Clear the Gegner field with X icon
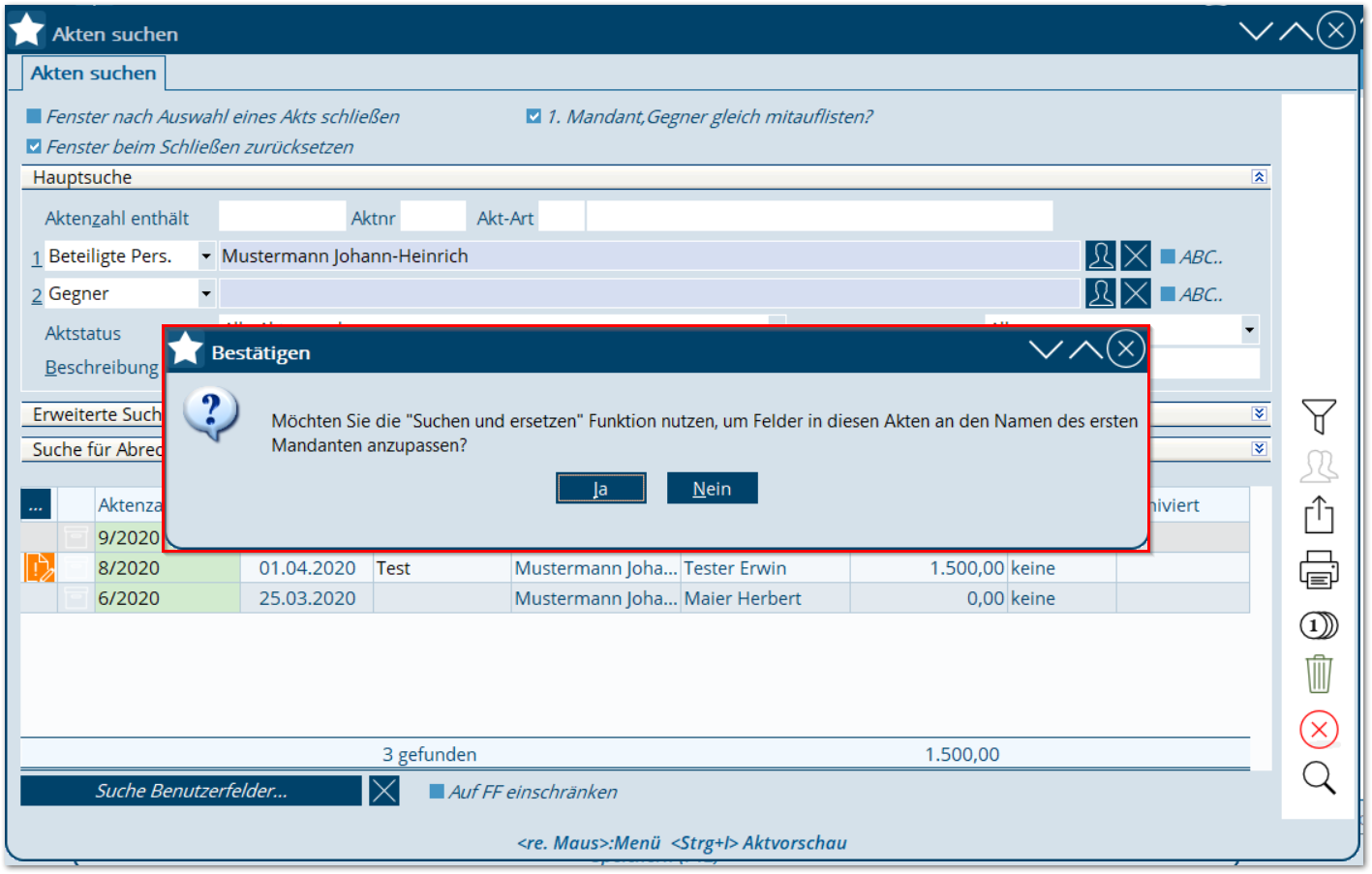1372x874 pixels. [1136, 293]
